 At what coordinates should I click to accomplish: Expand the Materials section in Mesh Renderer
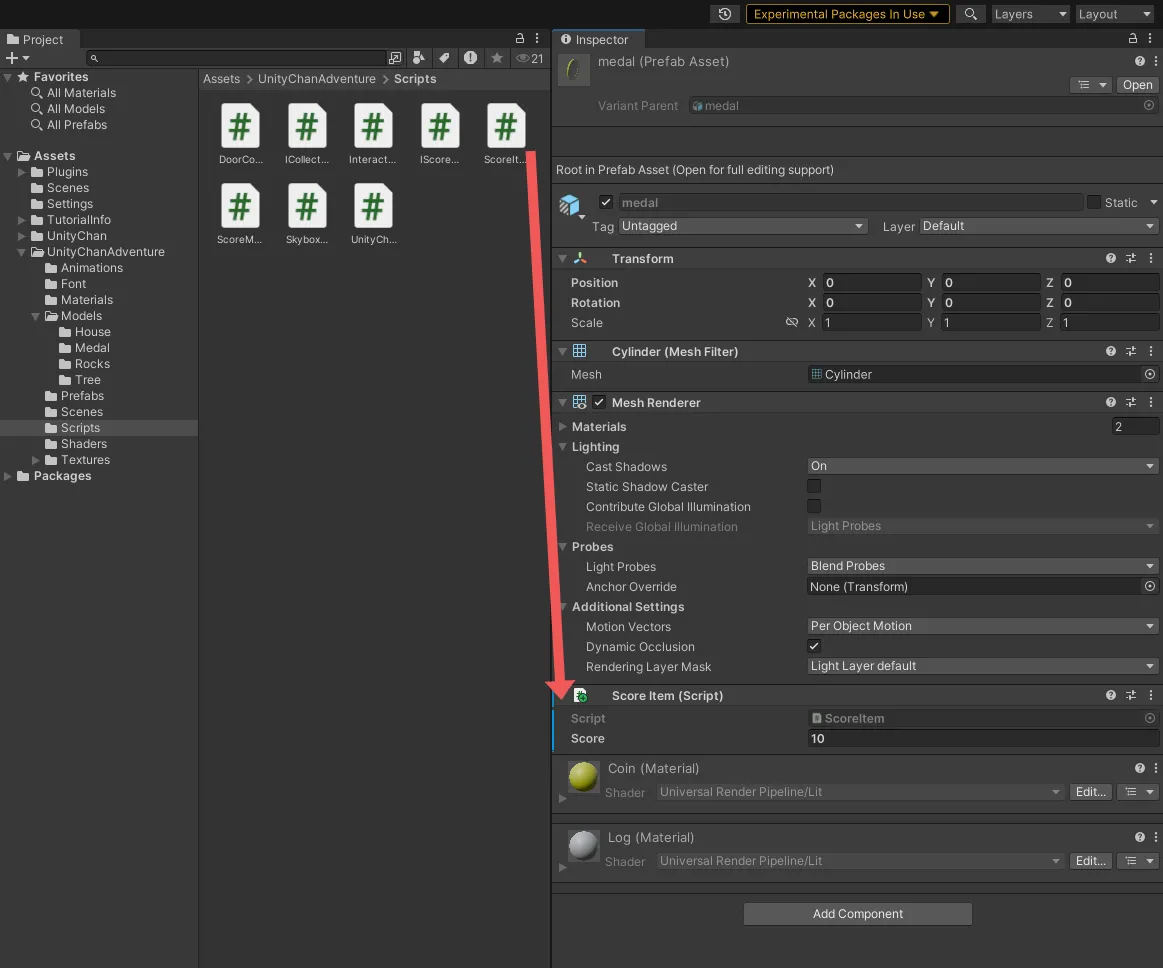tap(563, 427)
